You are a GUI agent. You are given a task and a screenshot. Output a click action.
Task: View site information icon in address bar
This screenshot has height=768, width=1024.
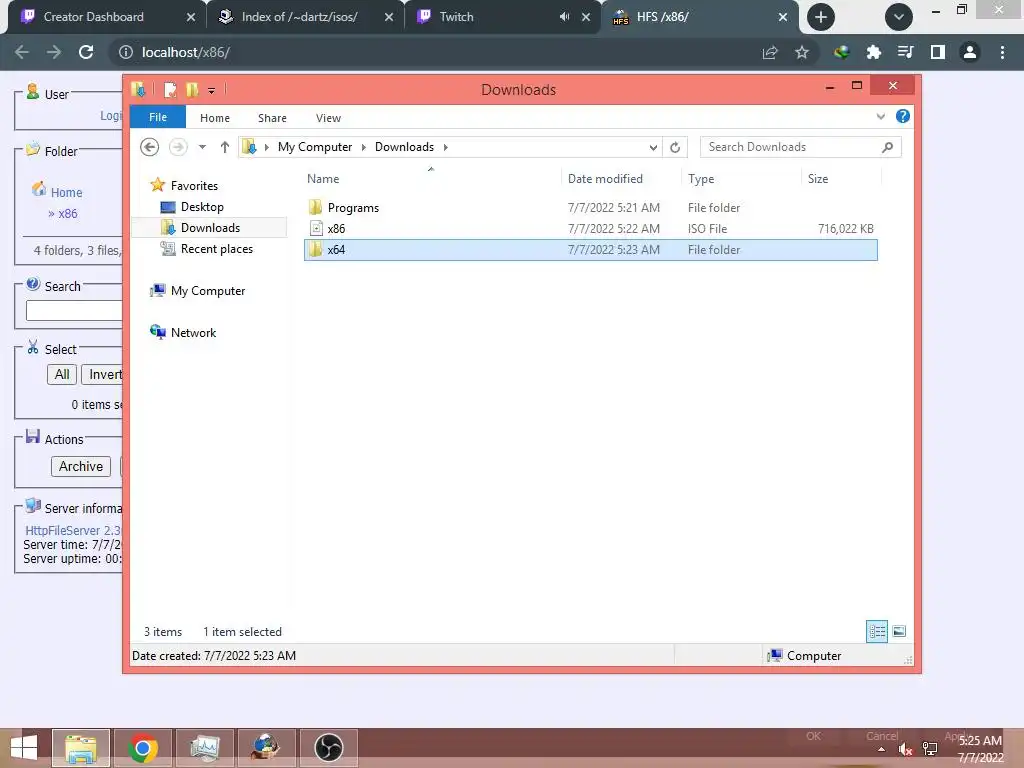click(125, 52)
